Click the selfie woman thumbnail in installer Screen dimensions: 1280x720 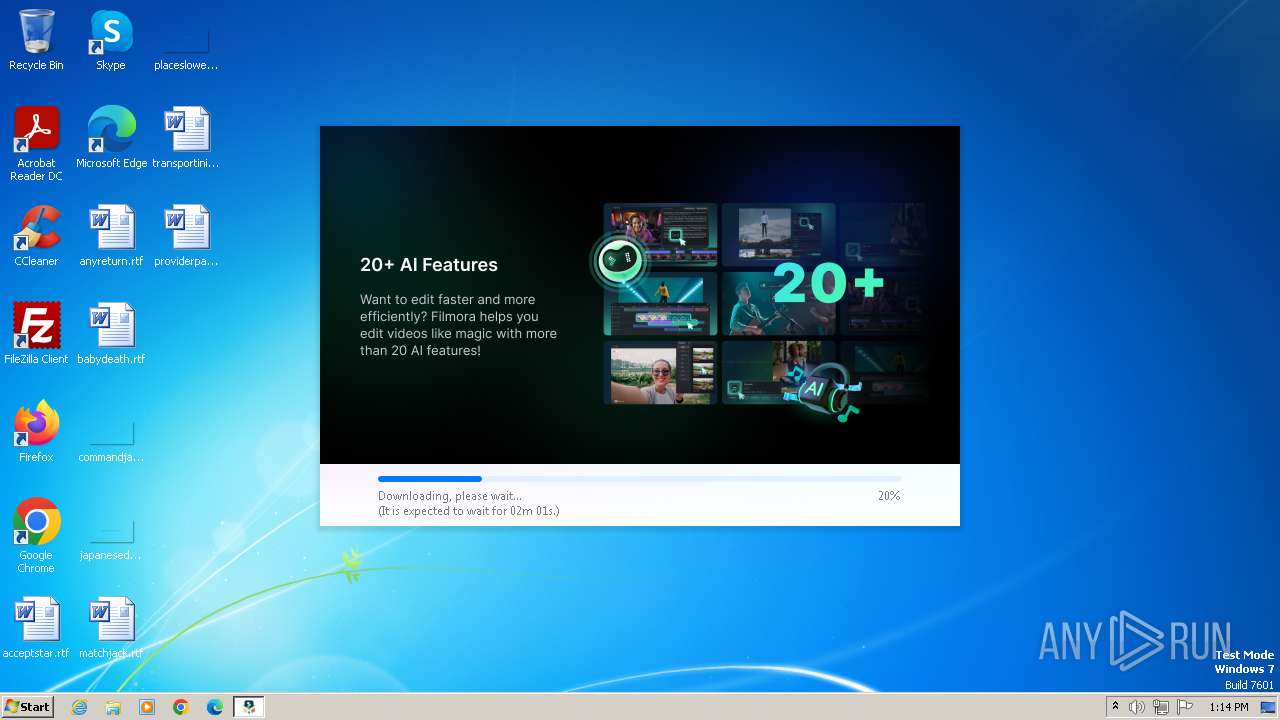pos(660,373)
